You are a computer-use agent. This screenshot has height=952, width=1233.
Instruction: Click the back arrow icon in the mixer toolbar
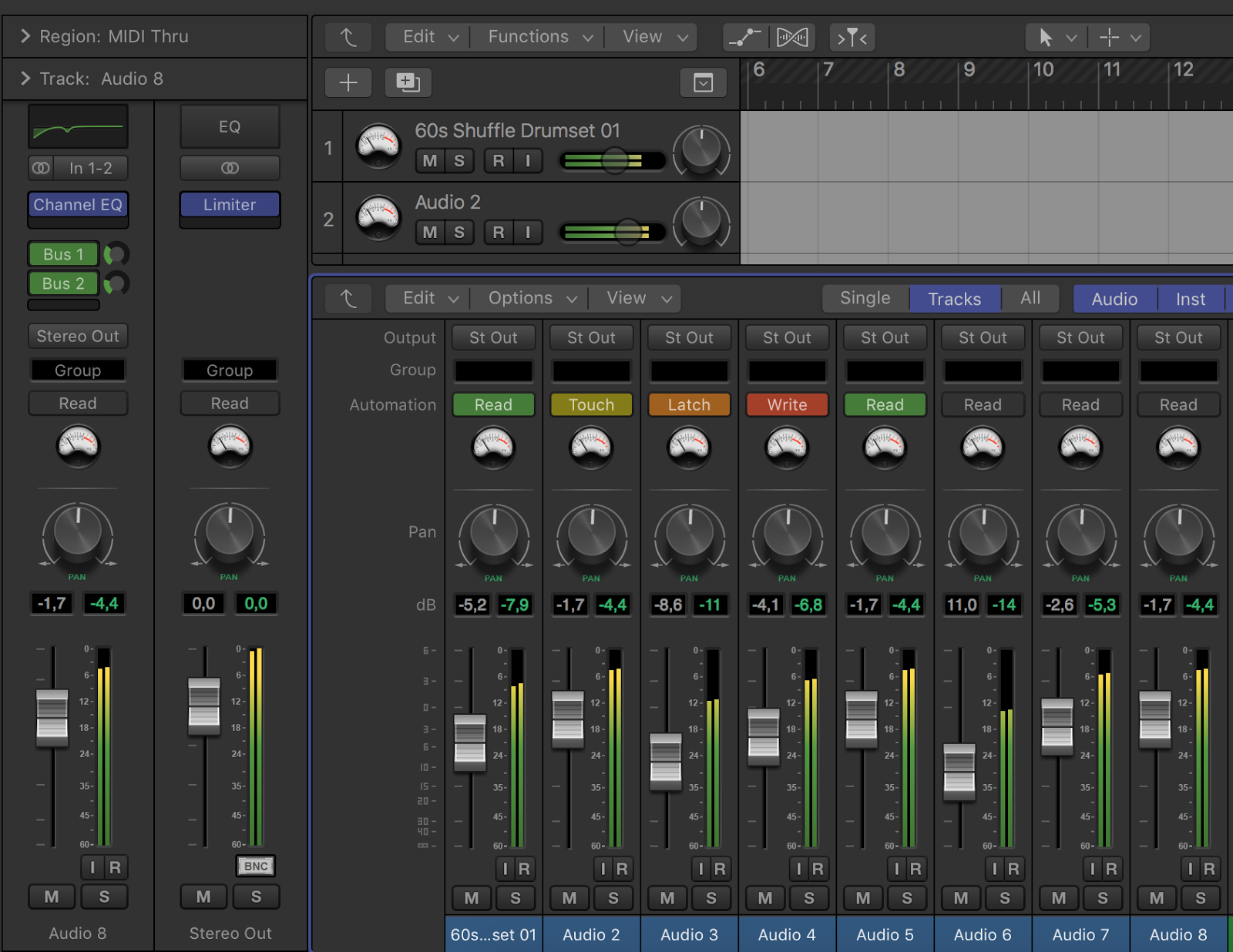click(x=348, y=298)
